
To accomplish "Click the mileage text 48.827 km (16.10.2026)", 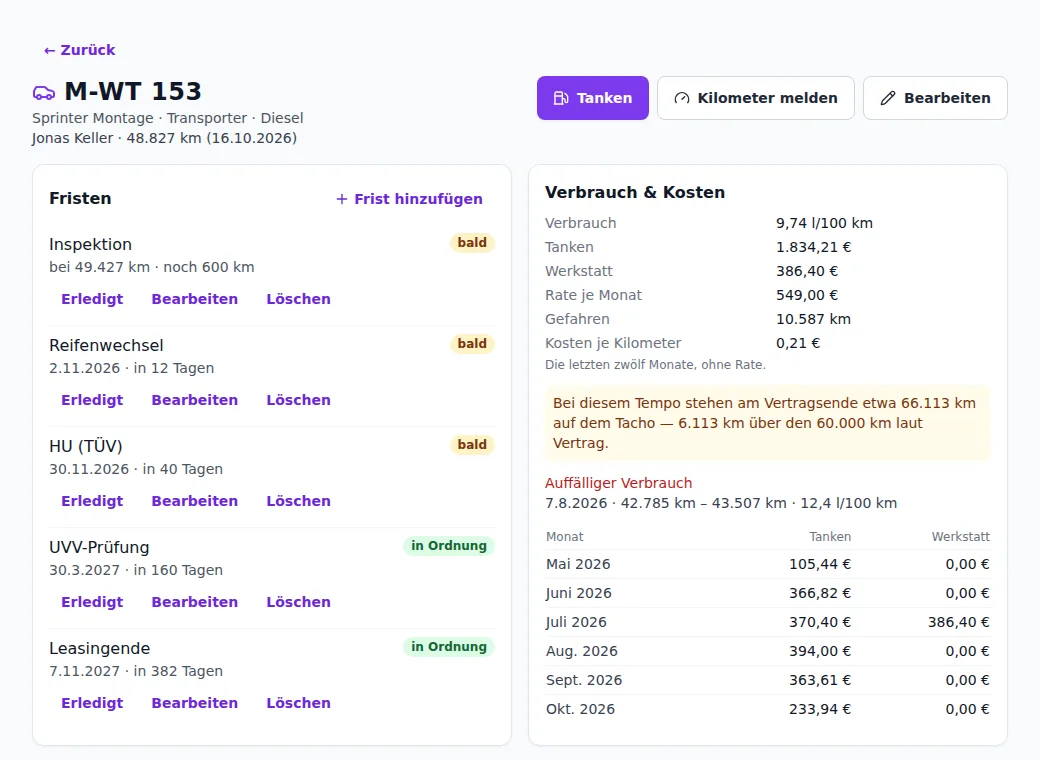I will pyautogui.click(x=212, y=138).
